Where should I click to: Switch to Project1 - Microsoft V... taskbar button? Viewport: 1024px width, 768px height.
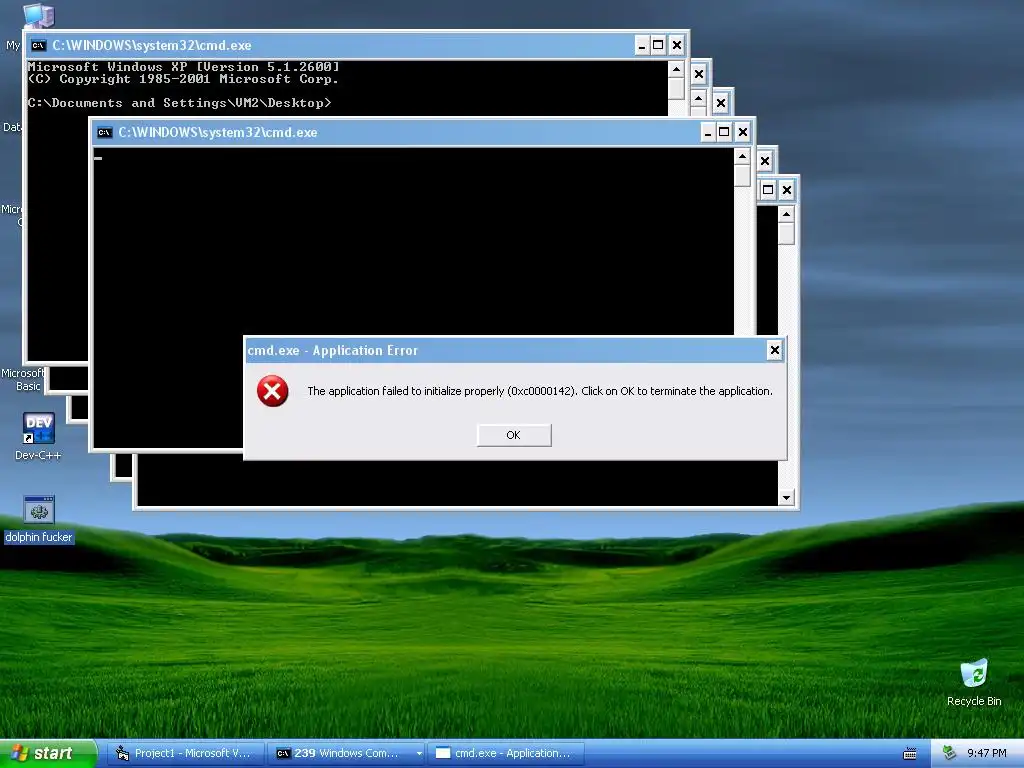click(x=185, y=753)
